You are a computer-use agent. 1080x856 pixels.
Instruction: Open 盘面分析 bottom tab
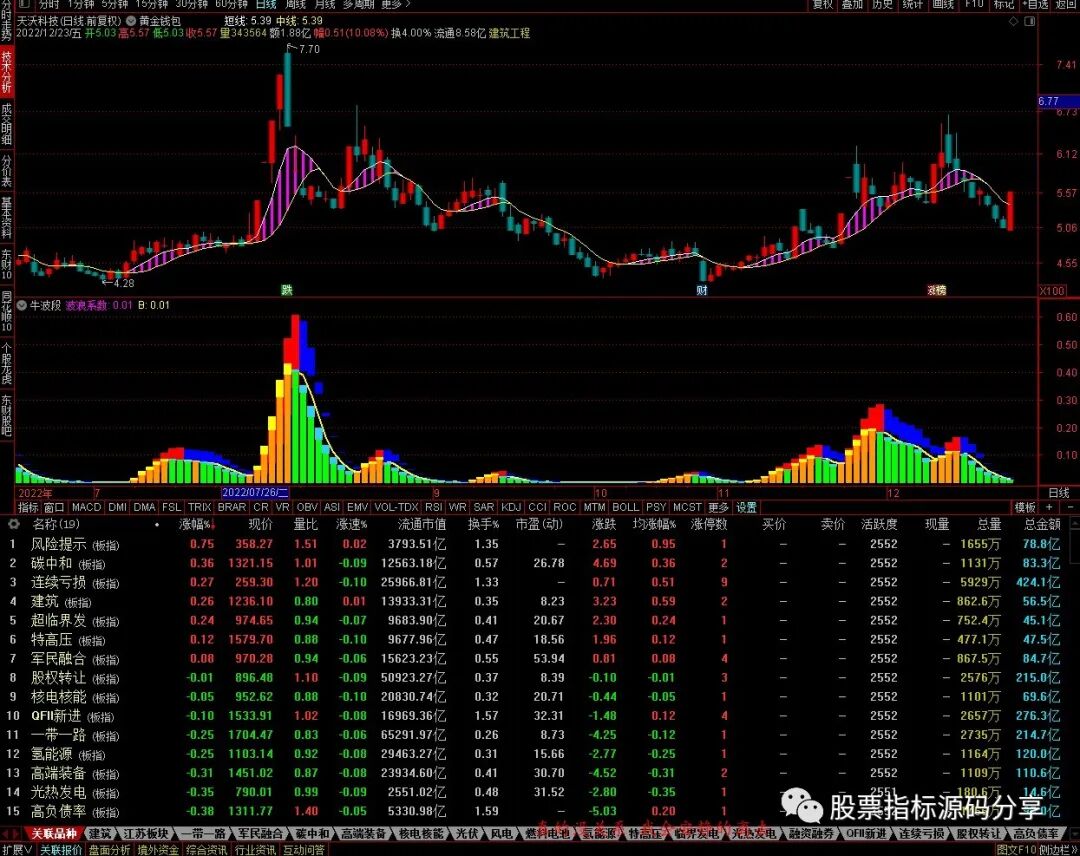pos(110,850)
